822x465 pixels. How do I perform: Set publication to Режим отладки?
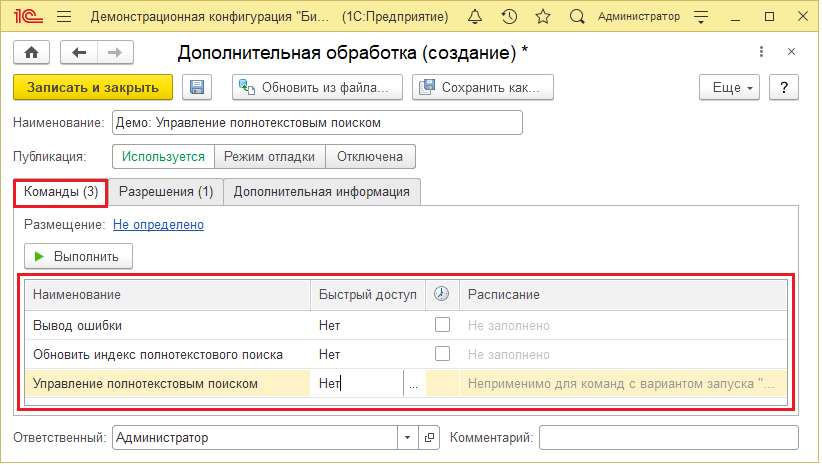269,157
